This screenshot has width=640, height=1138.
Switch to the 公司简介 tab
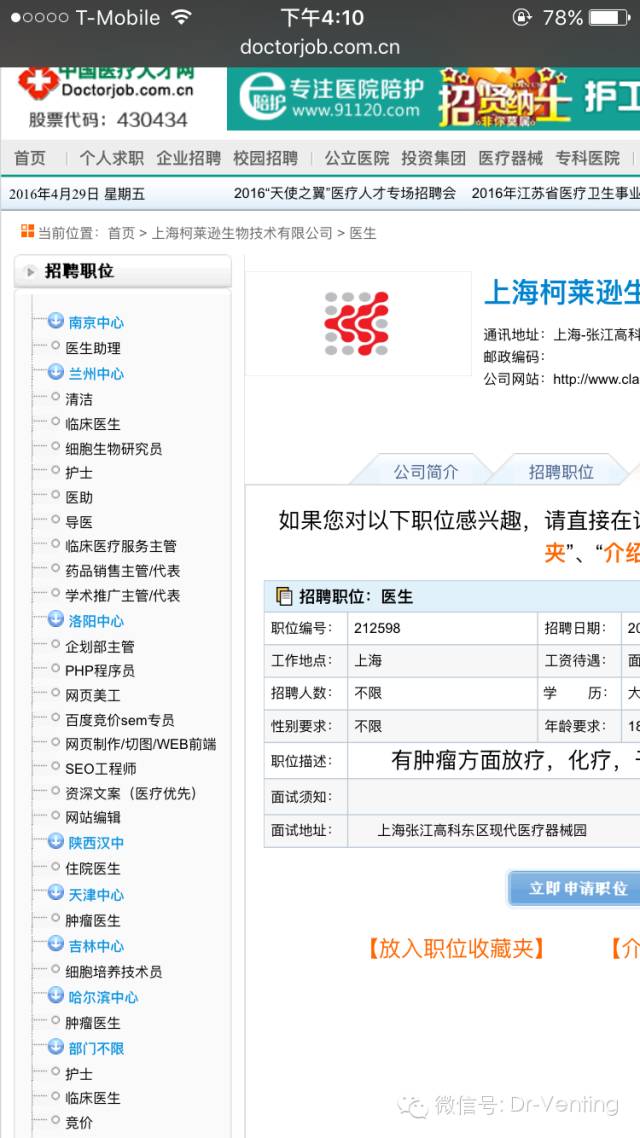425,471
